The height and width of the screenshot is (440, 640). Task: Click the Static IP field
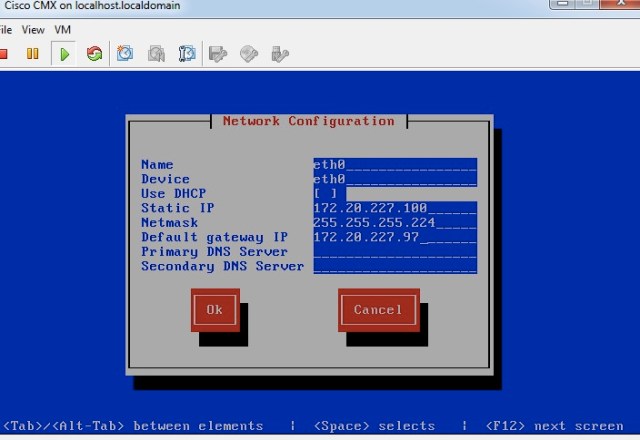394,208
